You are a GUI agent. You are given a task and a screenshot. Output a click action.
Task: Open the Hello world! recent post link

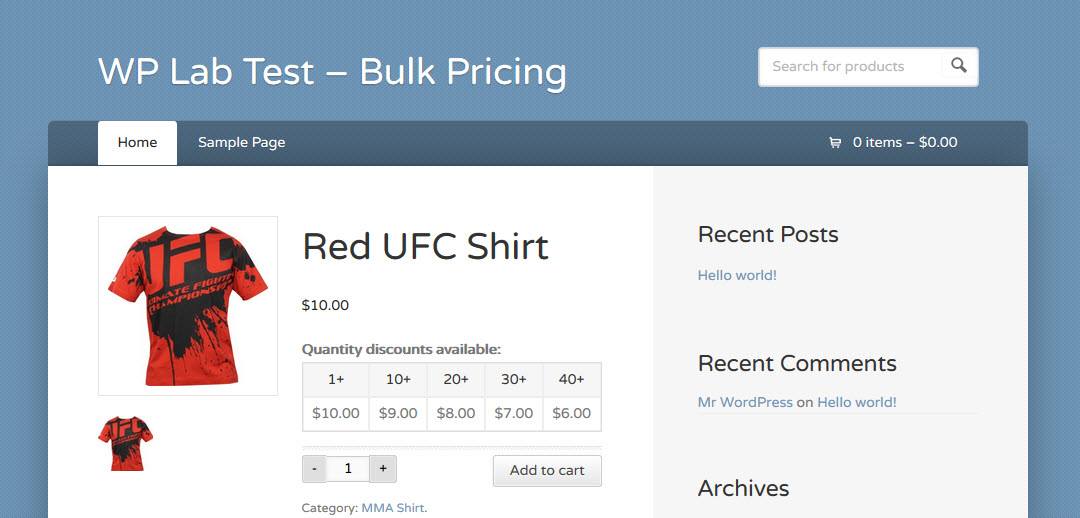click(x=737, y=275)
